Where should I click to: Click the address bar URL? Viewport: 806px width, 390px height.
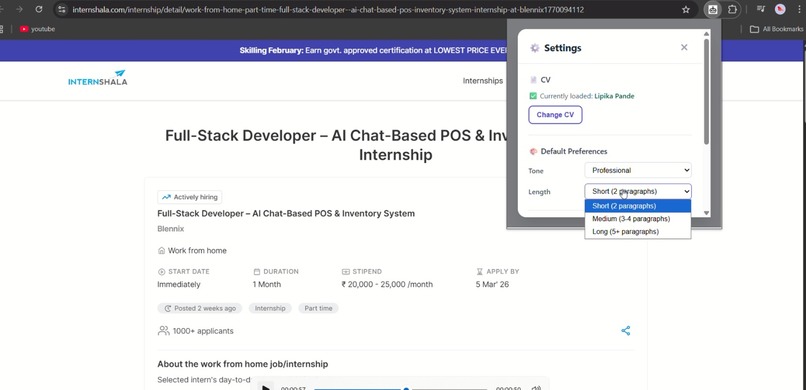[x=328, y=10]
